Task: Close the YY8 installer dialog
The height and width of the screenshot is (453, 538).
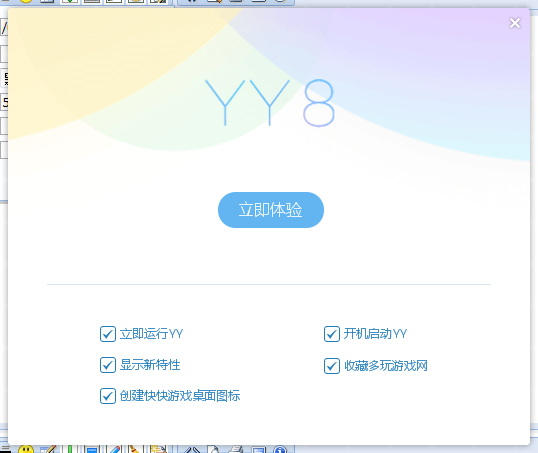Action: coord(515,23)
